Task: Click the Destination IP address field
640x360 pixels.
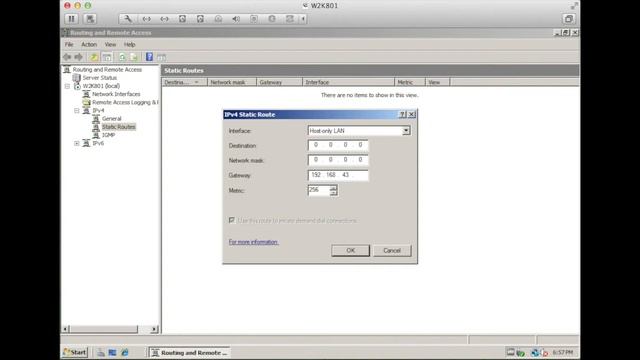Action: click(x=338, y=145)
